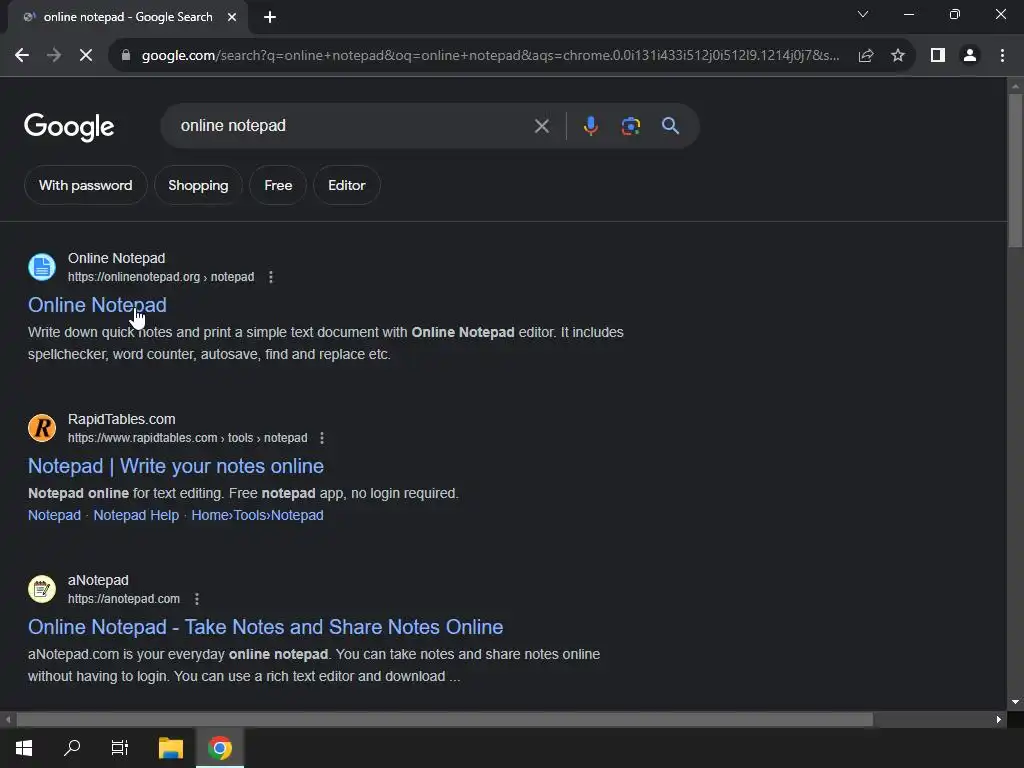Open more options for RapidTables result
The width and height of the screenshot is (1024, 768).
coord(322,438)
